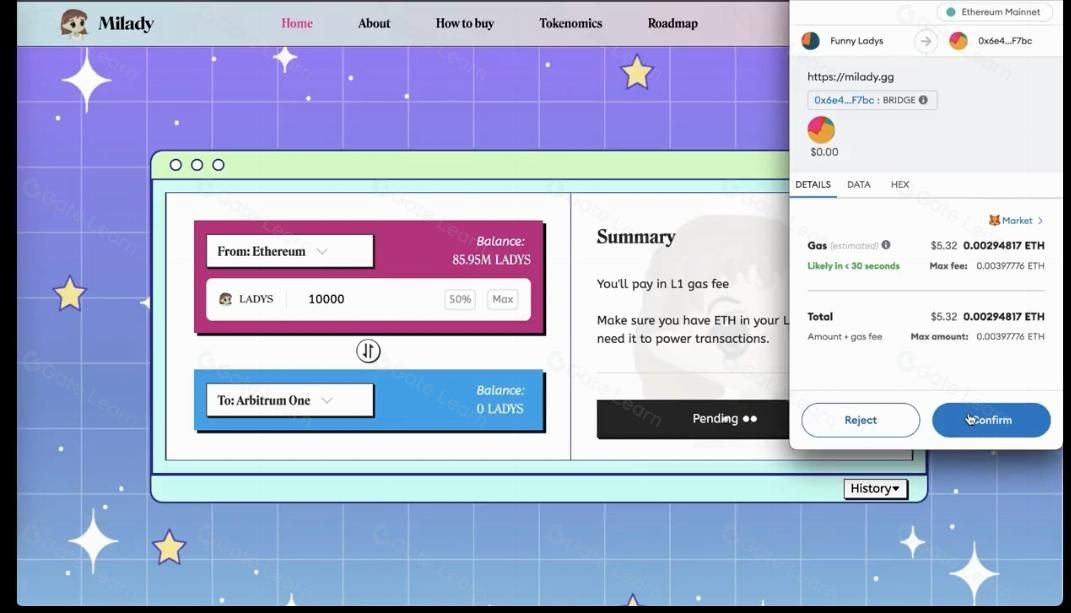Click the first circle in bridge window titlebar
The height and width of the screenshot is (613, 1071).
(x=176, y=165)
